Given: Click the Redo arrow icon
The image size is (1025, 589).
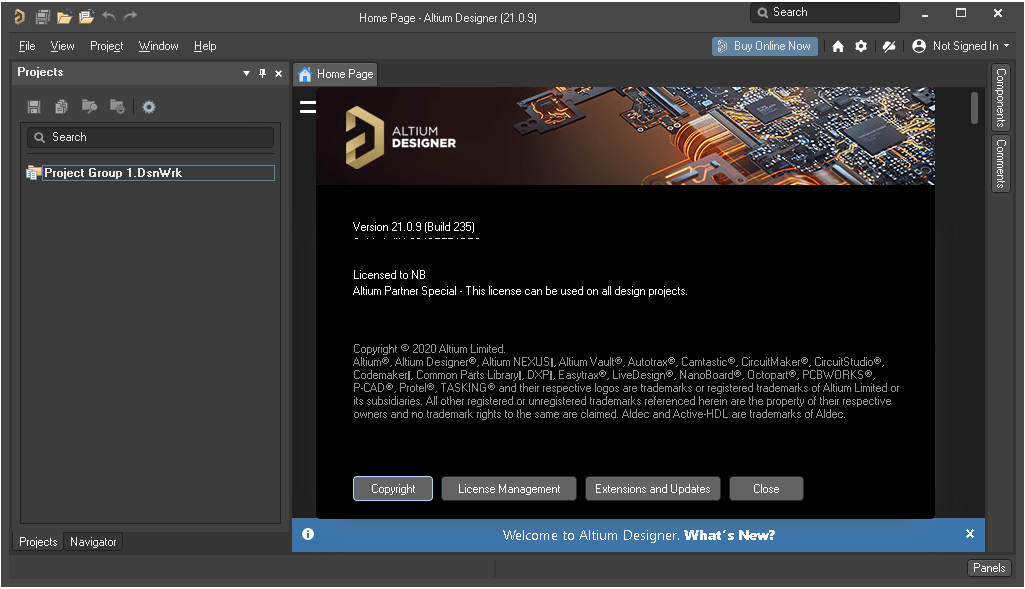Looking at the screenshot, I should pos(131,16).
